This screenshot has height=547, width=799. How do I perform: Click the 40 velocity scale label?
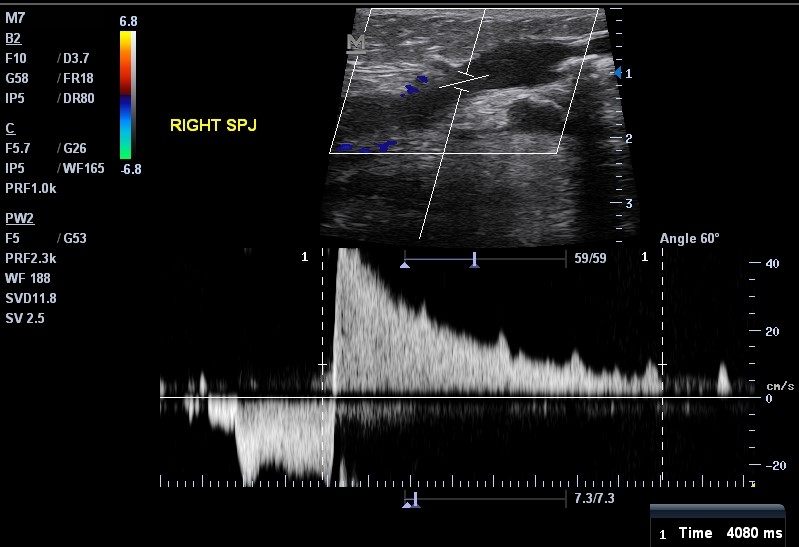click(x=772, y=264)
